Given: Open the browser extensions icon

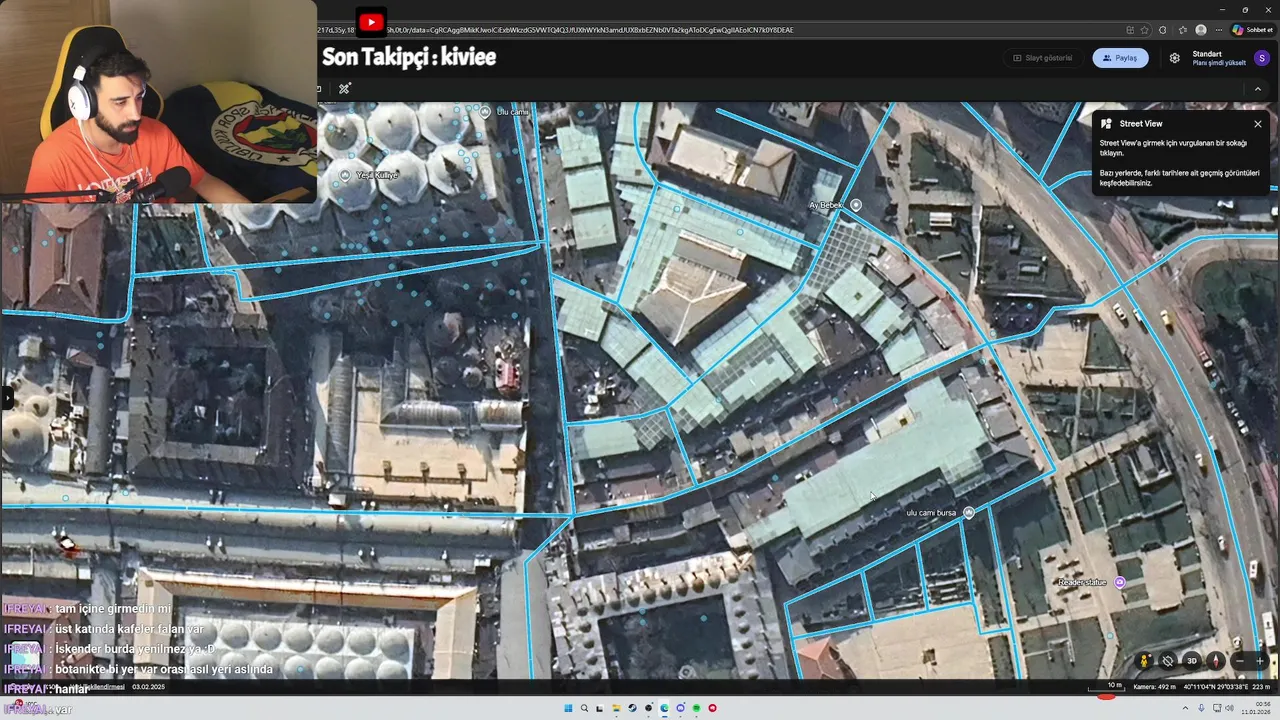Looking at the screenshot, I should [x=1163, y=30].
